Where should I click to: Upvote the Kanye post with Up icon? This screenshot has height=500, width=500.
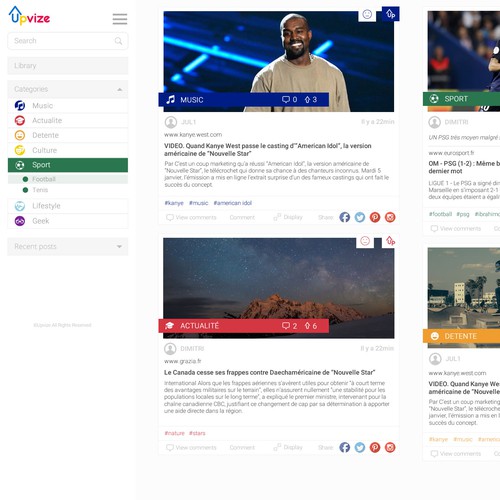click(390, 14)
